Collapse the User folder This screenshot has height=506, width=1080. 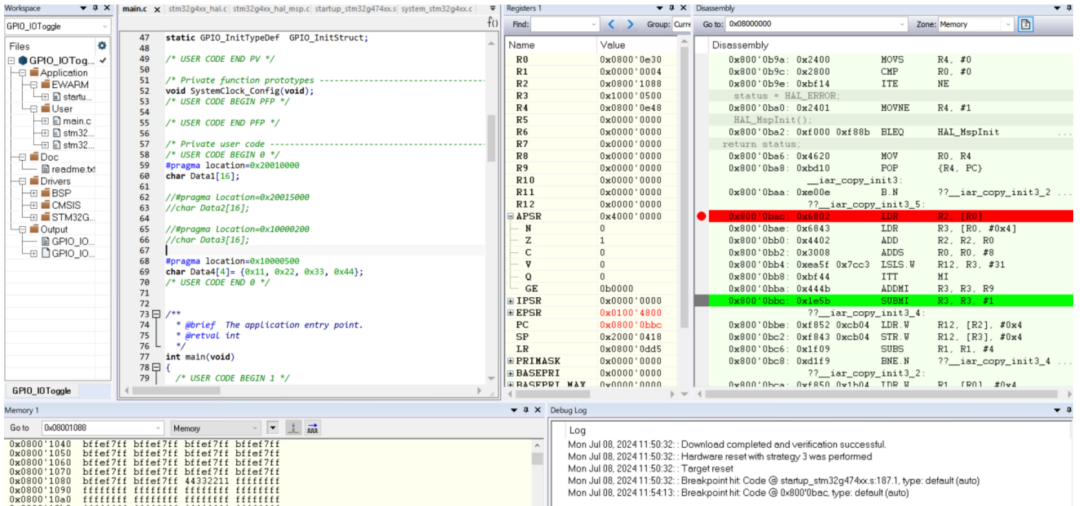tap(34, 109)
